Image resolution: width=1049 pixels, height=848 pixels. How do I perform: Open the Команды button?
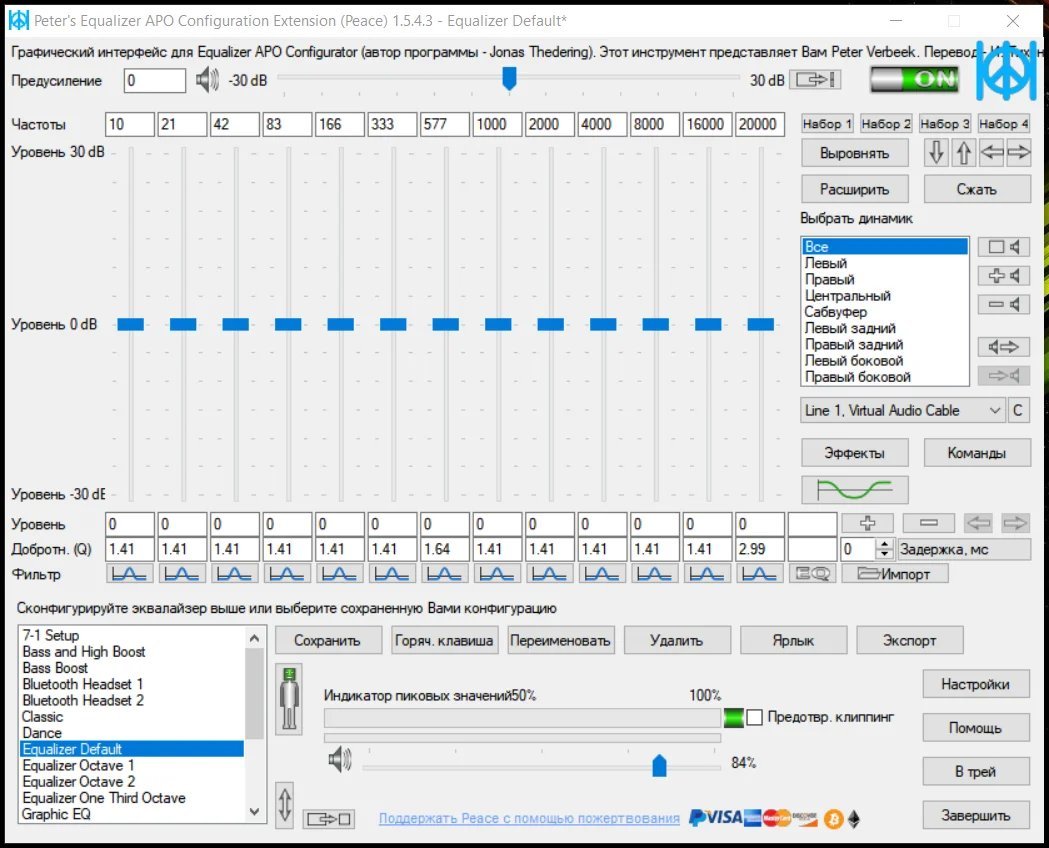tap(977, 453)
